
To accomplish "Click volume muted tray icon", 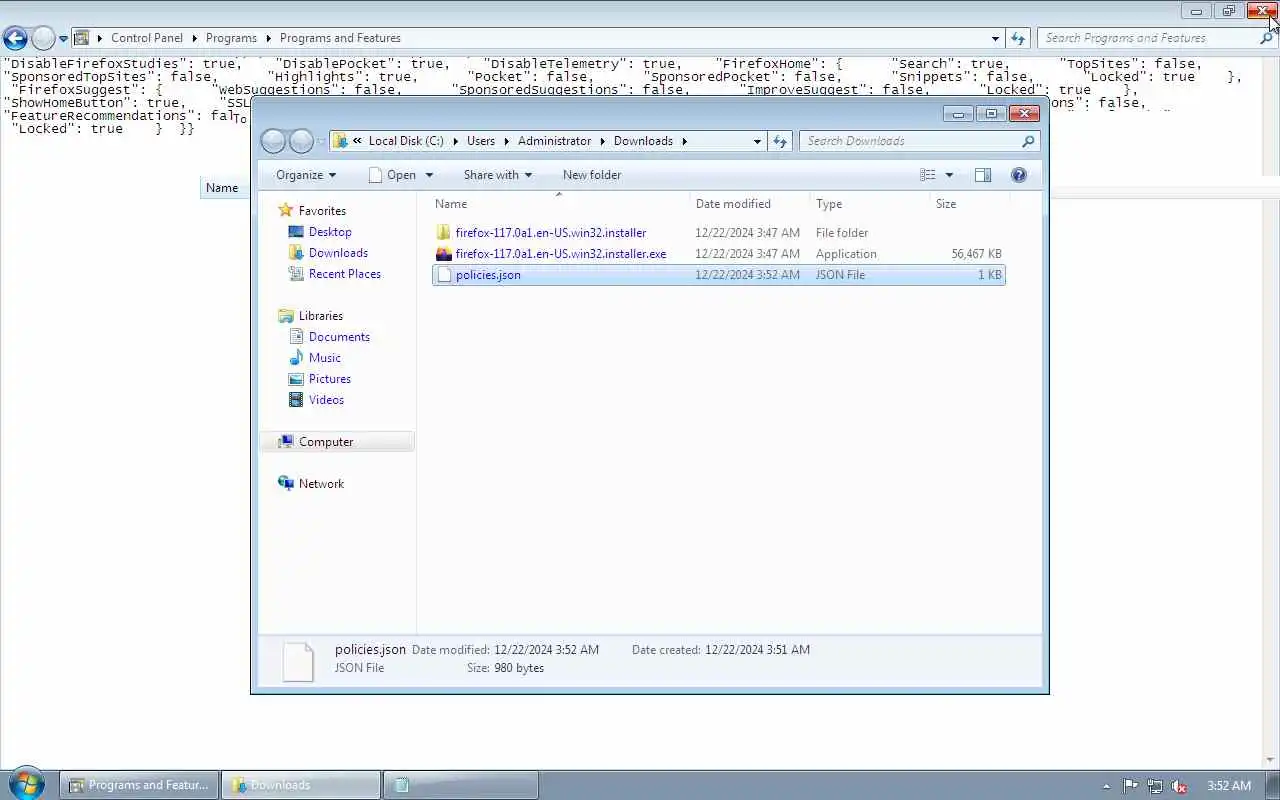I will coord(1179,786).
